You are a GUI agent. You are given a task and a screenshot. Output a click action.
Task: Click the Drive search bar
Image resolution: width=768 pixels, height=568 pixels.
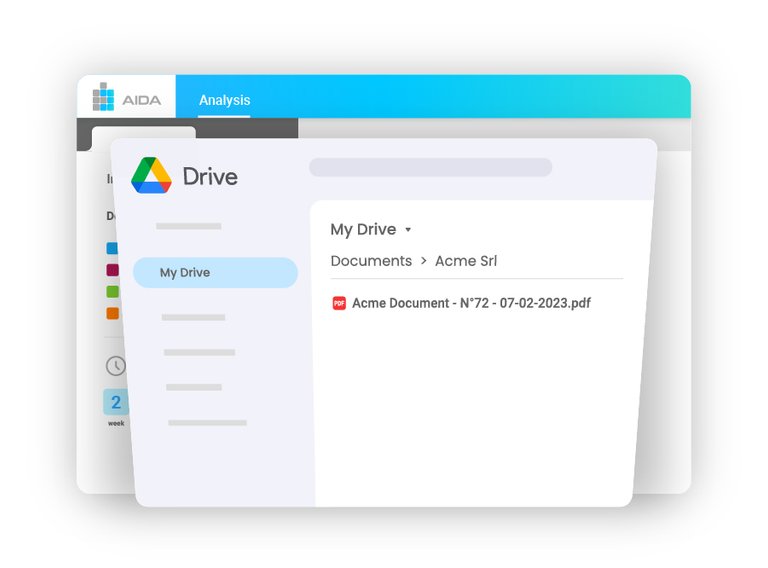[430, 167]
